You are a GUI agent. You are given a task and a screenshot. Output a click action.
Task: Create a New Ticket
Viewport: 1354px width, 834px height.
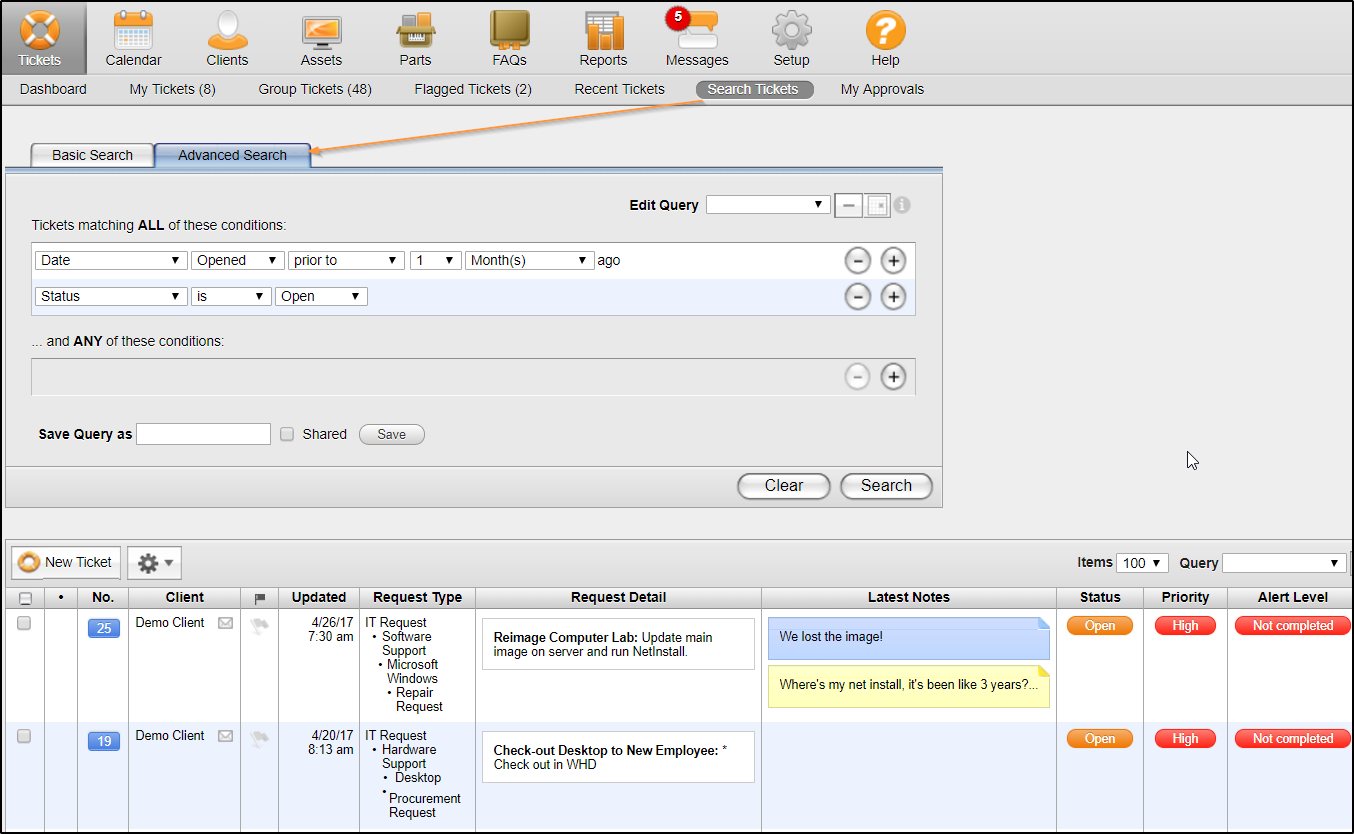point(66,563)
